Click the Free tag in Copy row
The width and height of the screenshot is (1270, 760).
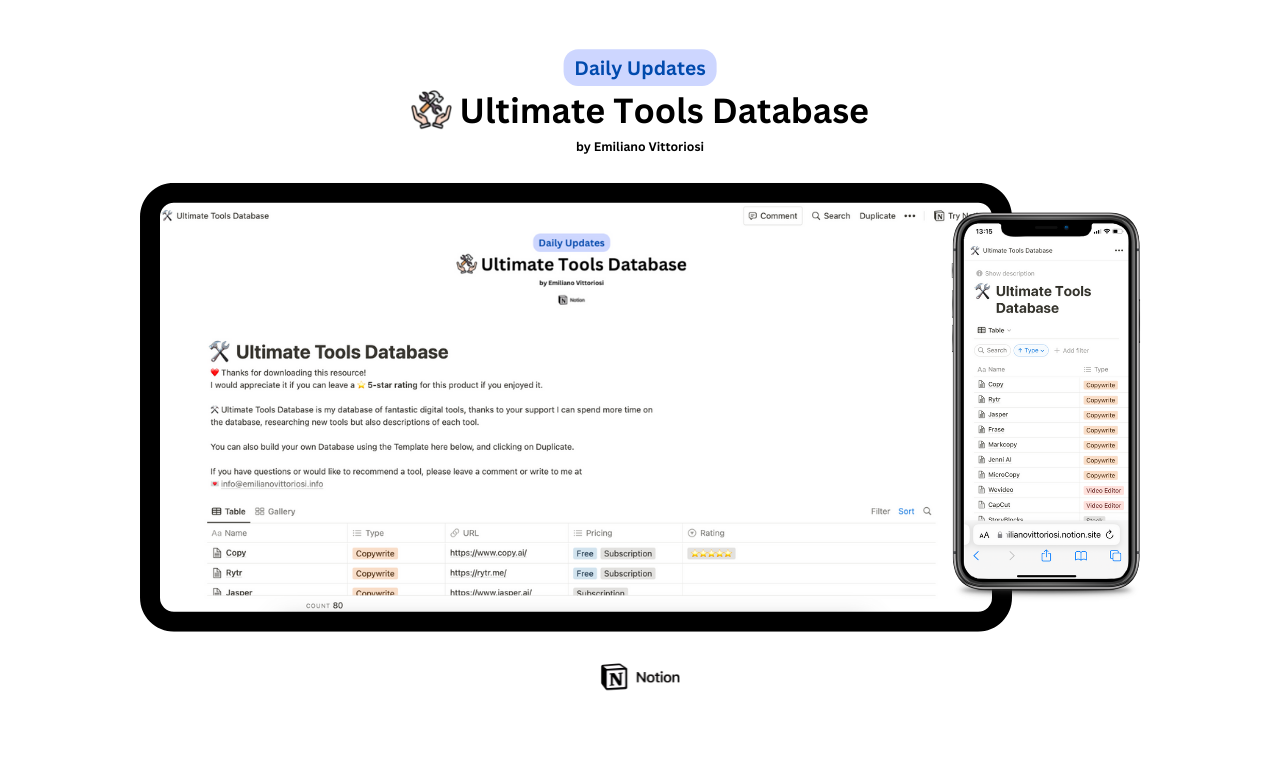[585, 553]
